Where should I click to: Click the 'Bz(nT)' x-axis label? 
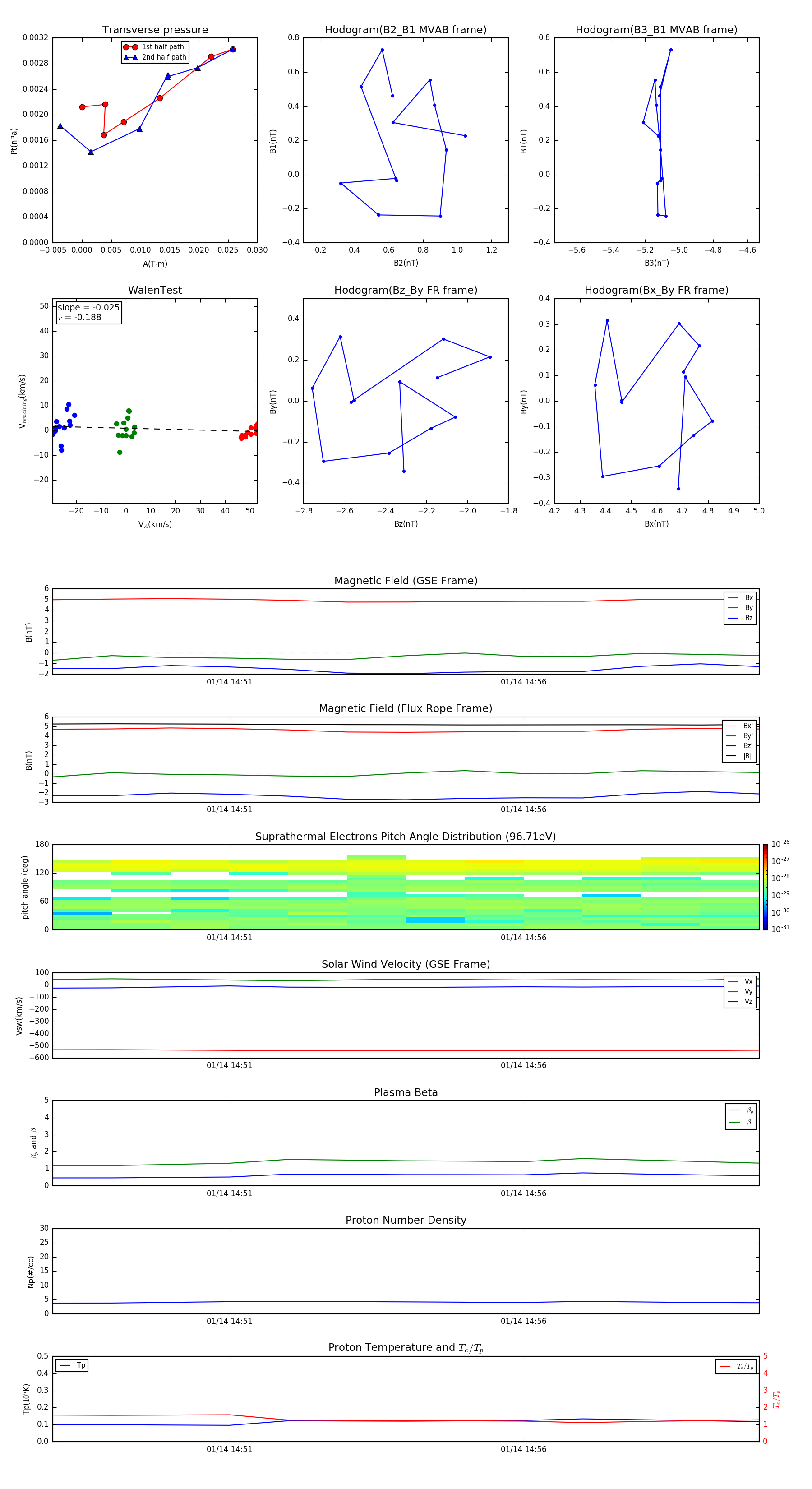coord(406,524)
